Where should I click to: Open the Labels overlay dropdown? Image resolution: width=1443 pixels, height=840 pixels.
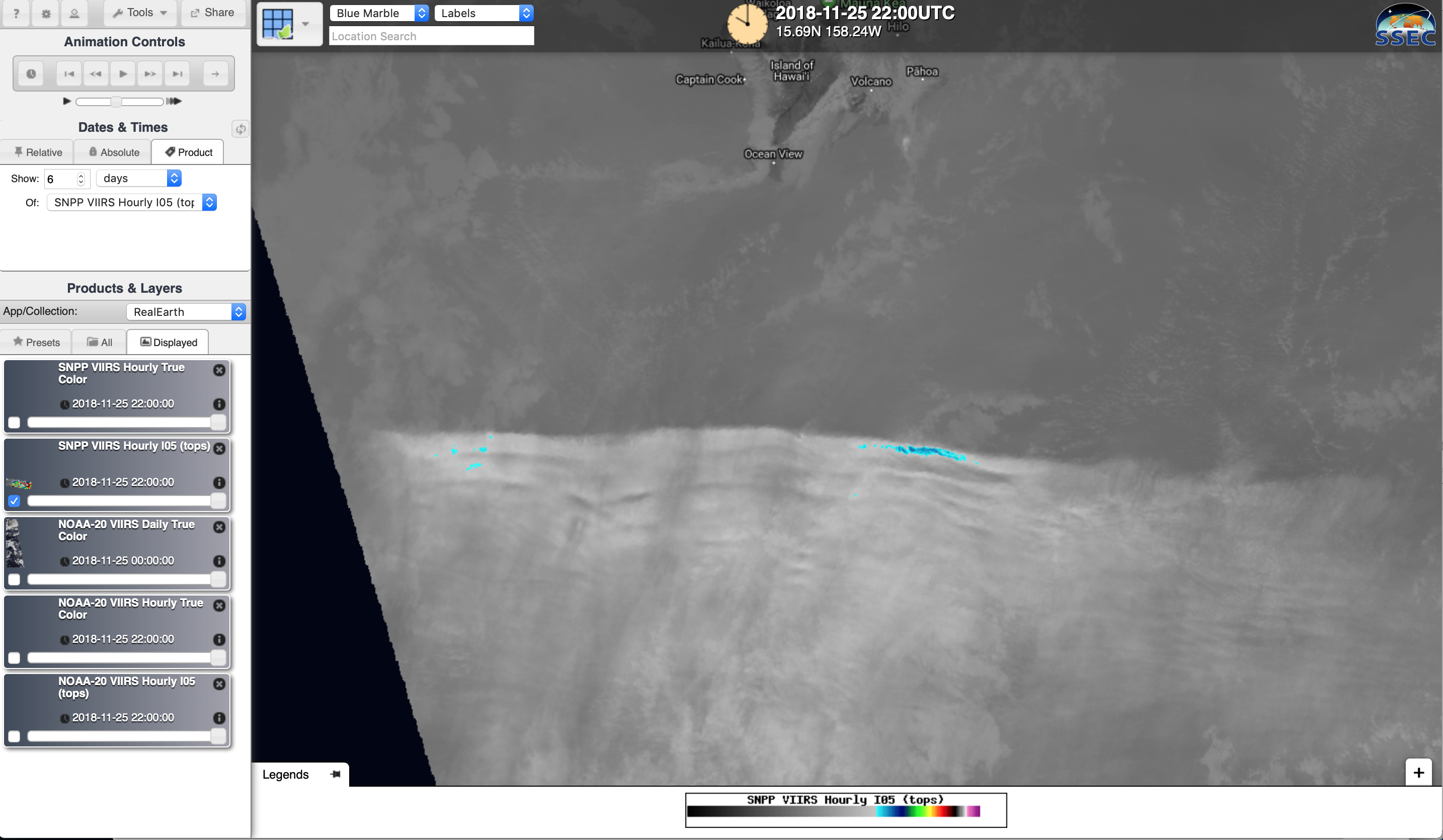pos(484,13)
